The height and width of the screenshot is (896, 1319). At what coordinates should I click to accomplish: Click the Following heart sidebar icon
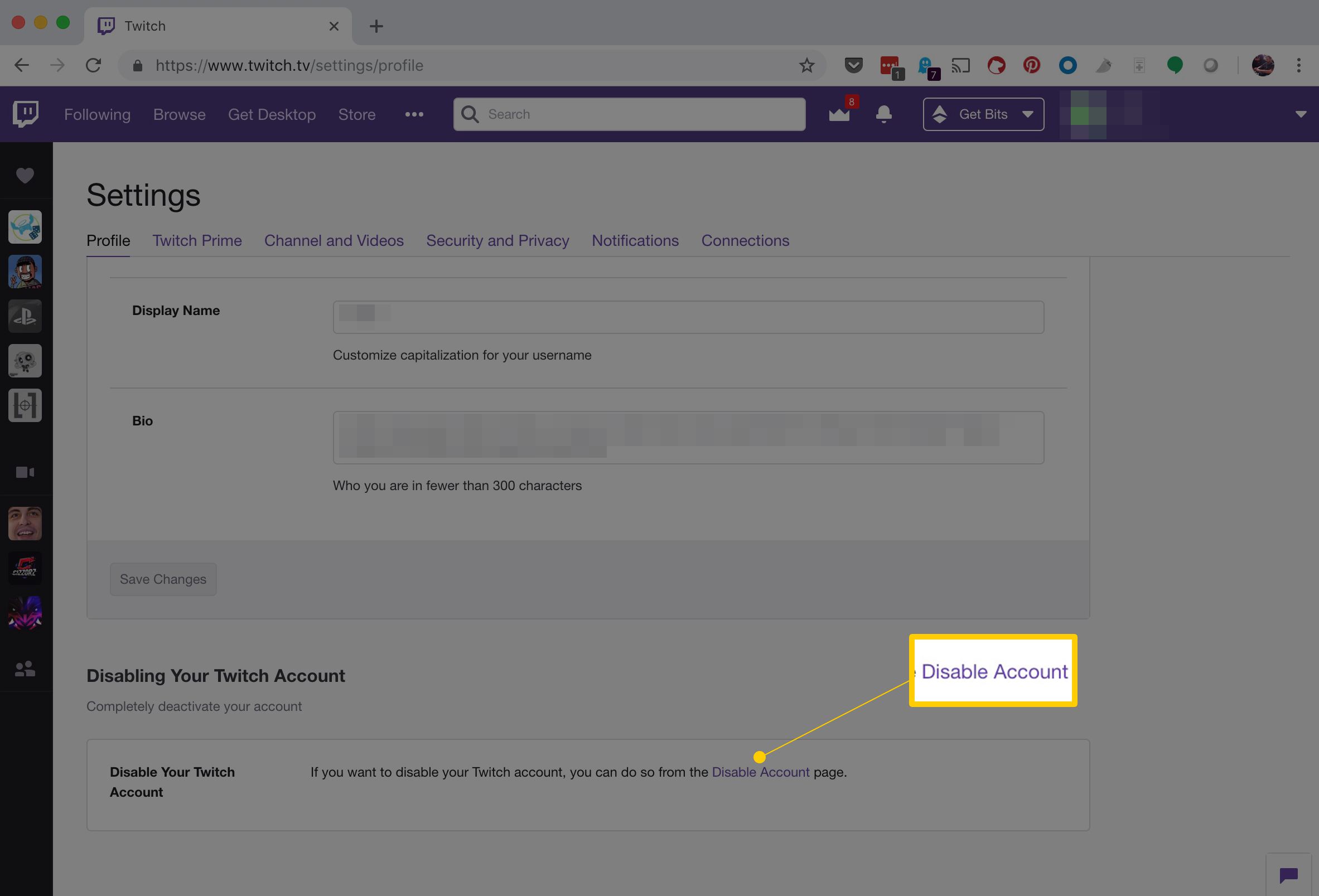24,175
